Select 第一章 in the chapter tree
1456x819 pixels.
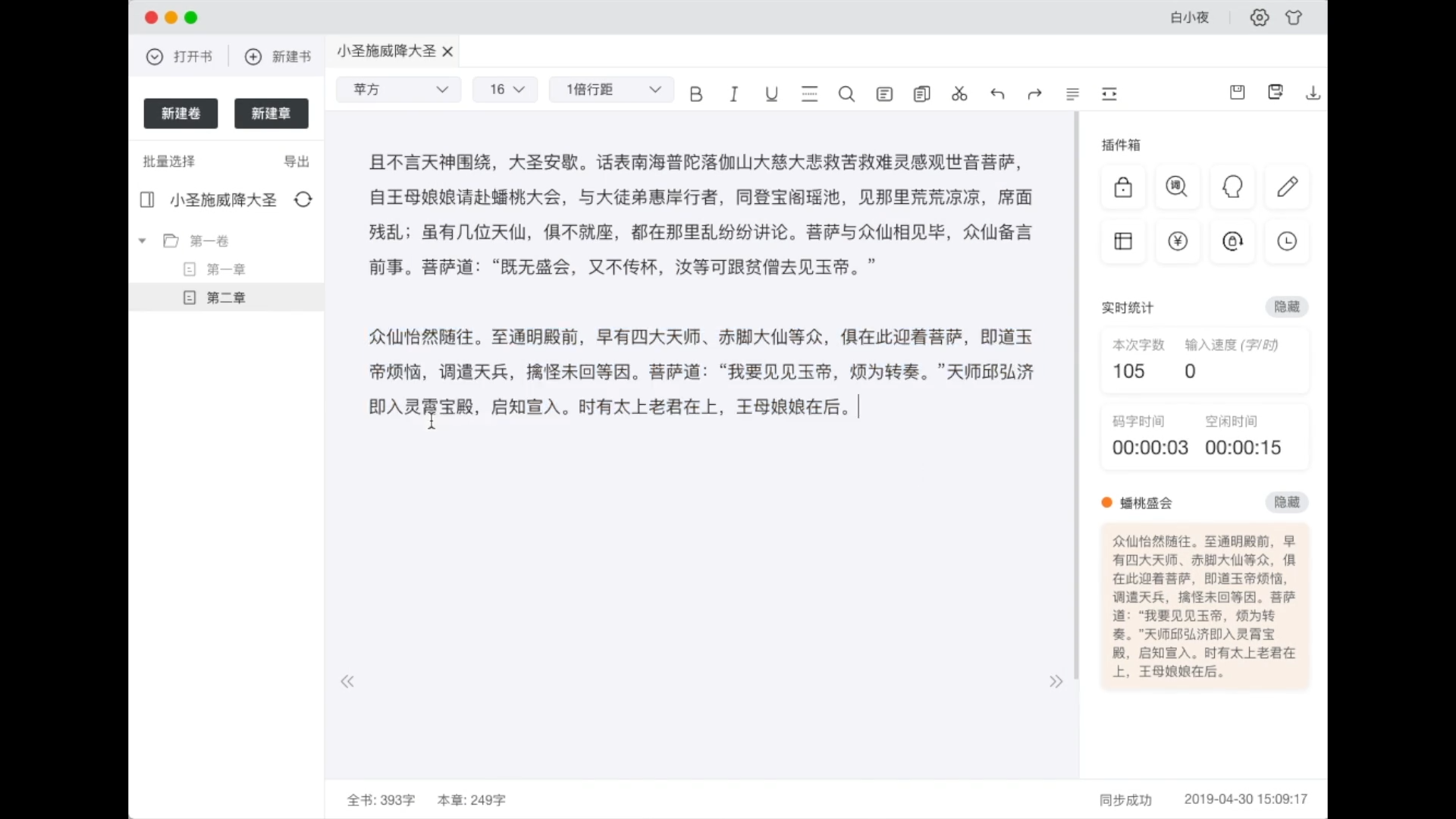[x=226, y=269]
